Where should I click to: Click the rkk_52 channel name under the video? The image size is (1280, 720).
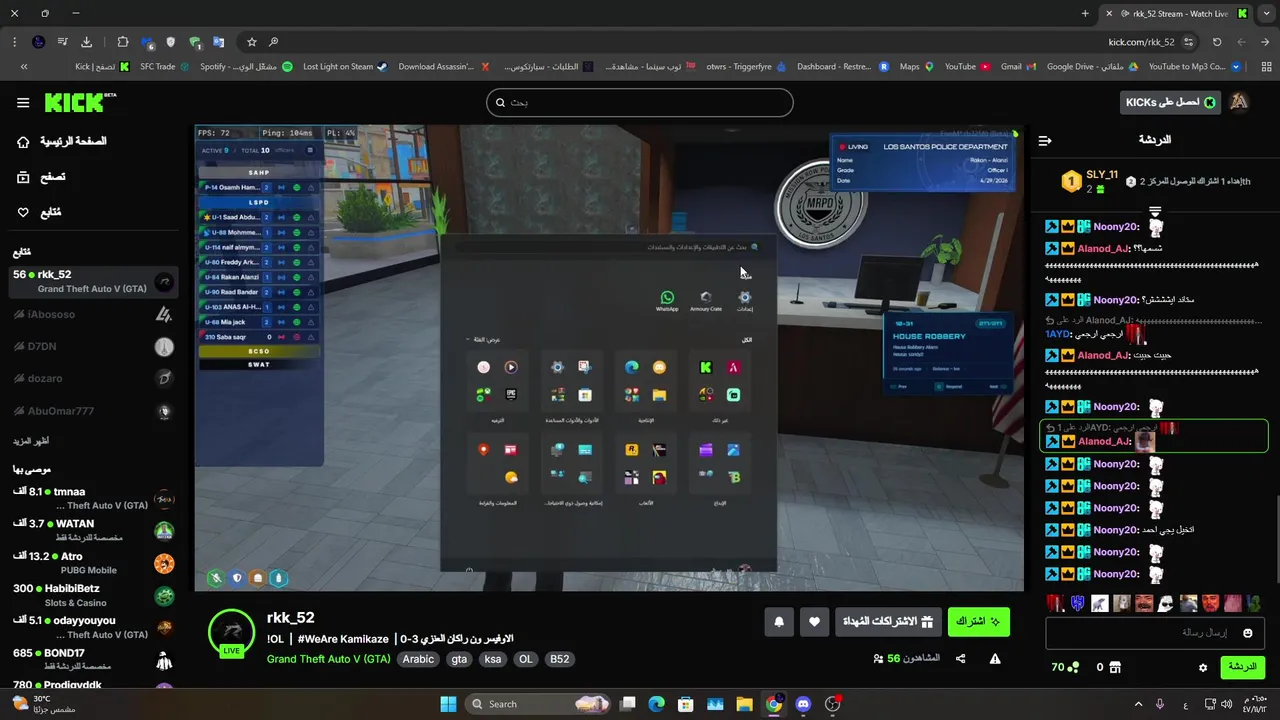coord(291,618)
